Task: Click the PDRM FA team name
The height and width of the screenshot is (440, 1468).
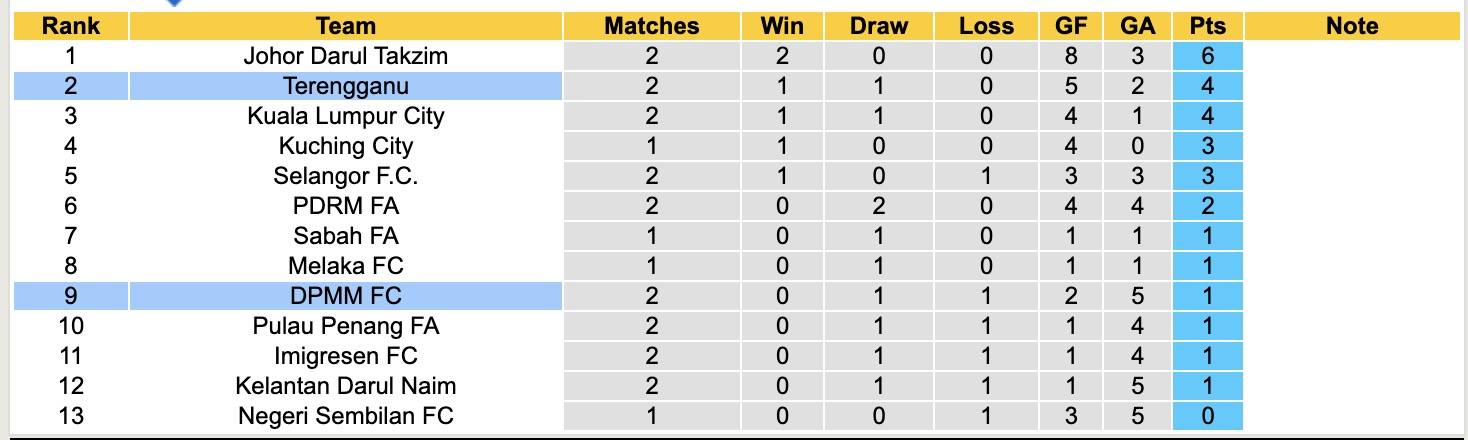Action: click(x=345, y=206)
